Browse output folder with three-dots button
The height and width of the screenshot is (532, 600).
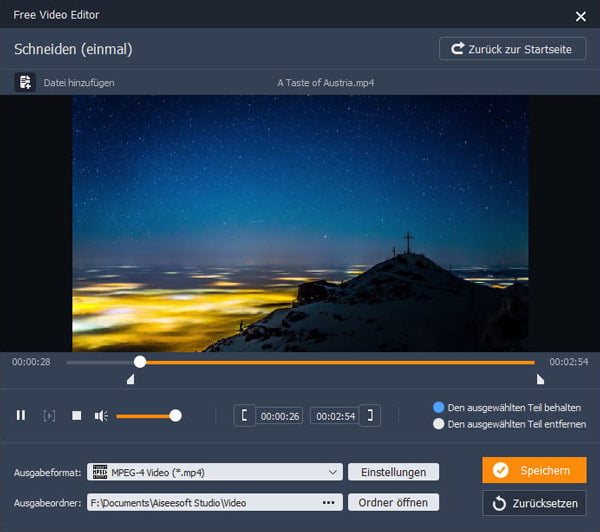click(328, 503)
